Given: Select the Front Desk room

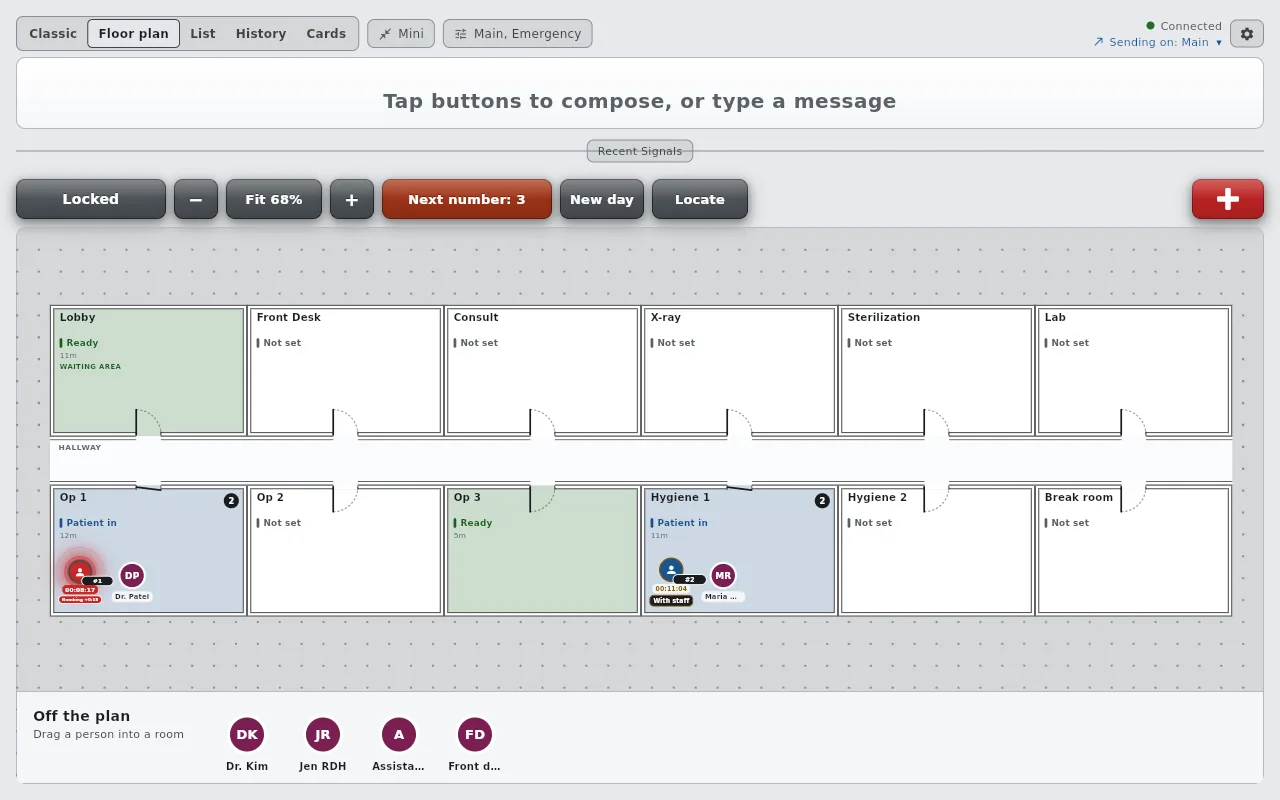Looking at the screenshot, I should [345, 371].
